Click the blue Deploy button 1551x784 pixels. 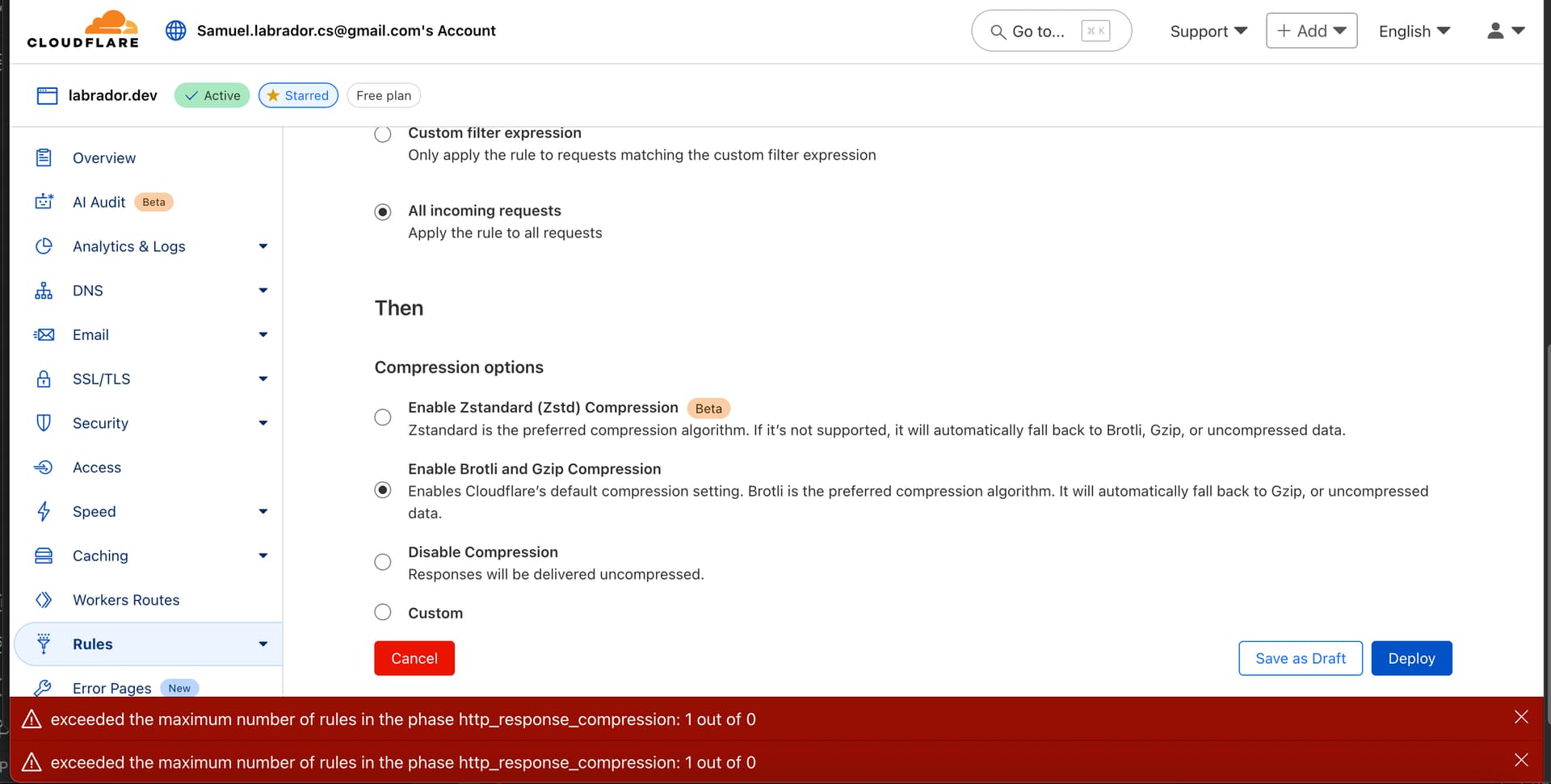point(1411,658)
